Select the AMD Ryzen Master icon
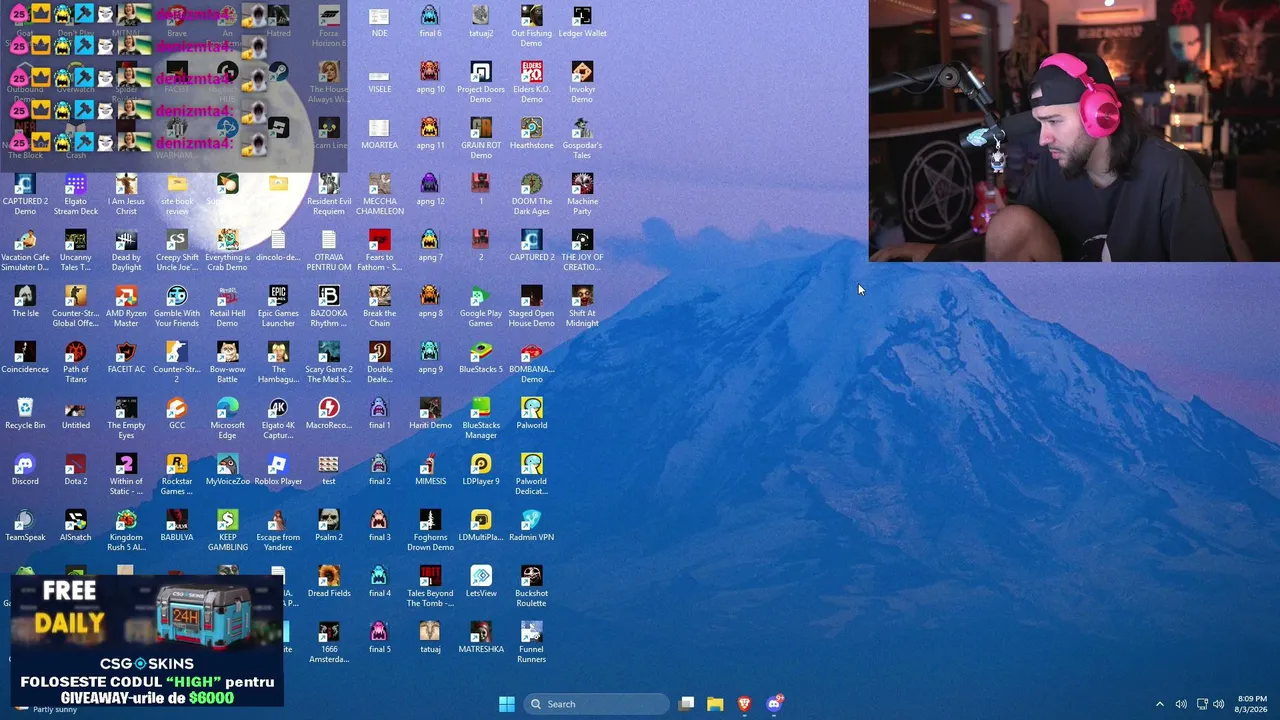This screenshot has width=1280, height=720. 126,307
